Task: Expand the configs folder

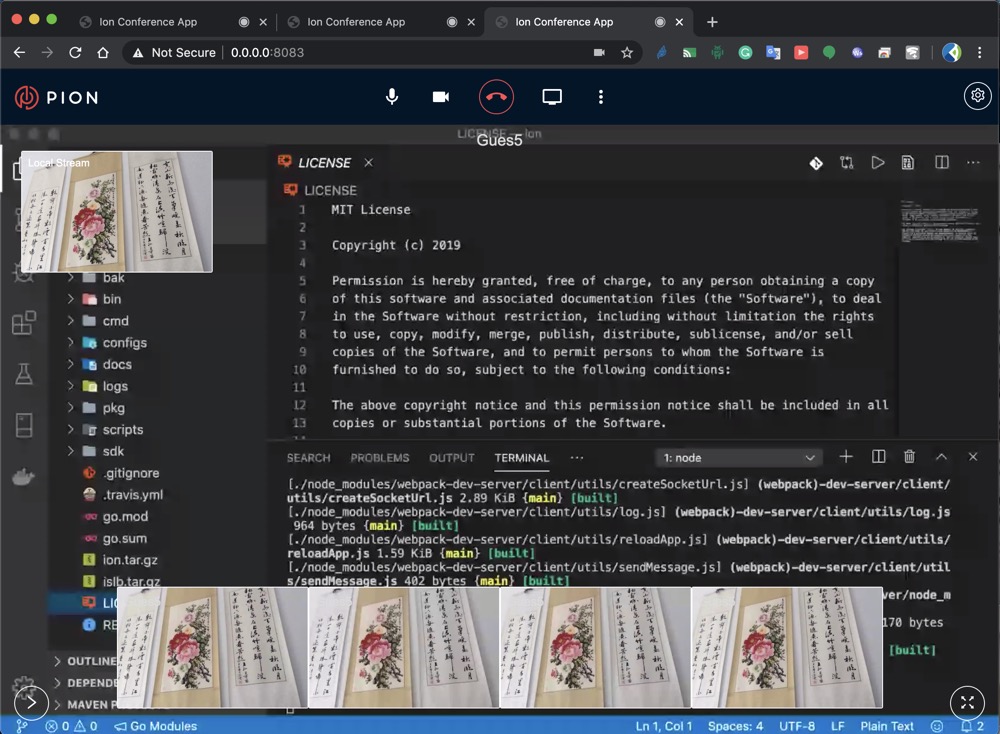Action: coord(124,342)
